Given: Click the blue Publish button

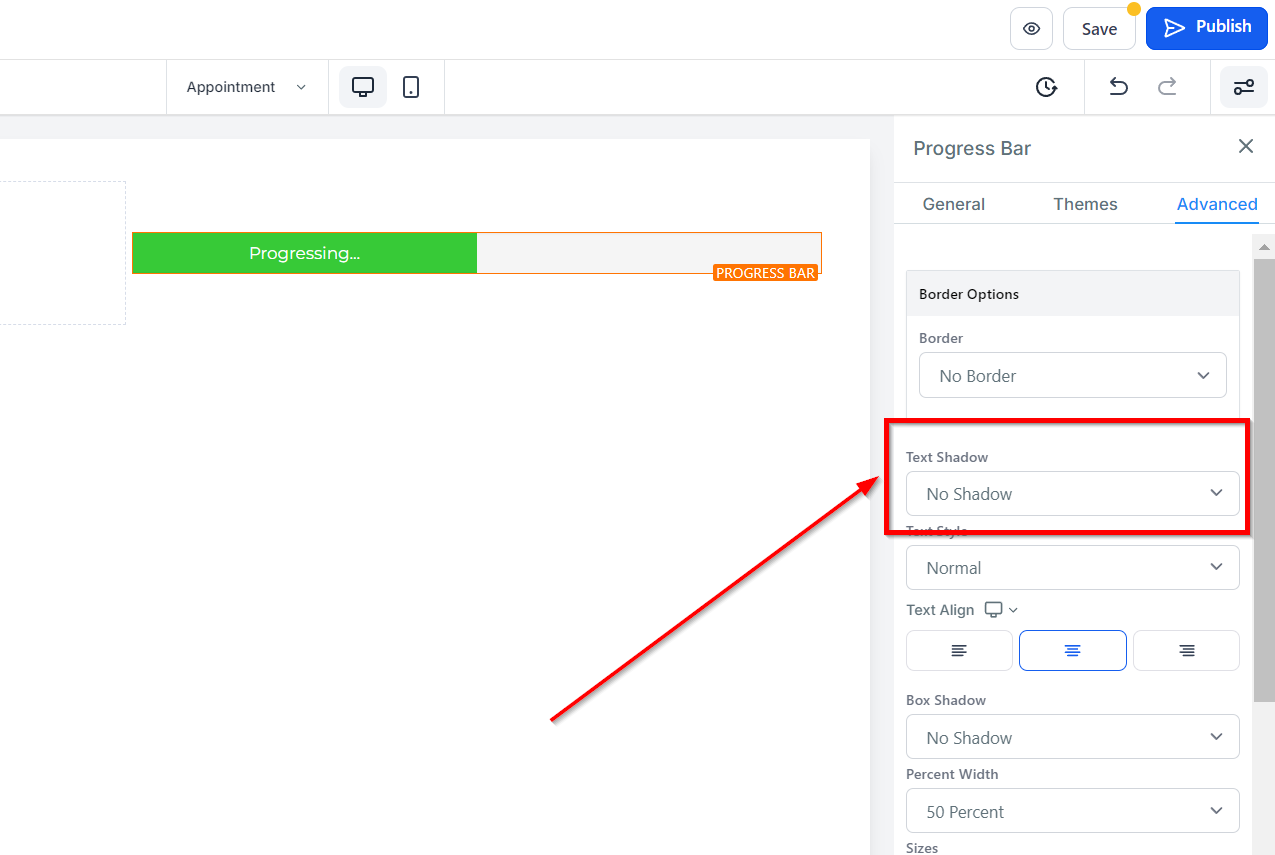Looking at the screenshot, I should point(1207,28).
